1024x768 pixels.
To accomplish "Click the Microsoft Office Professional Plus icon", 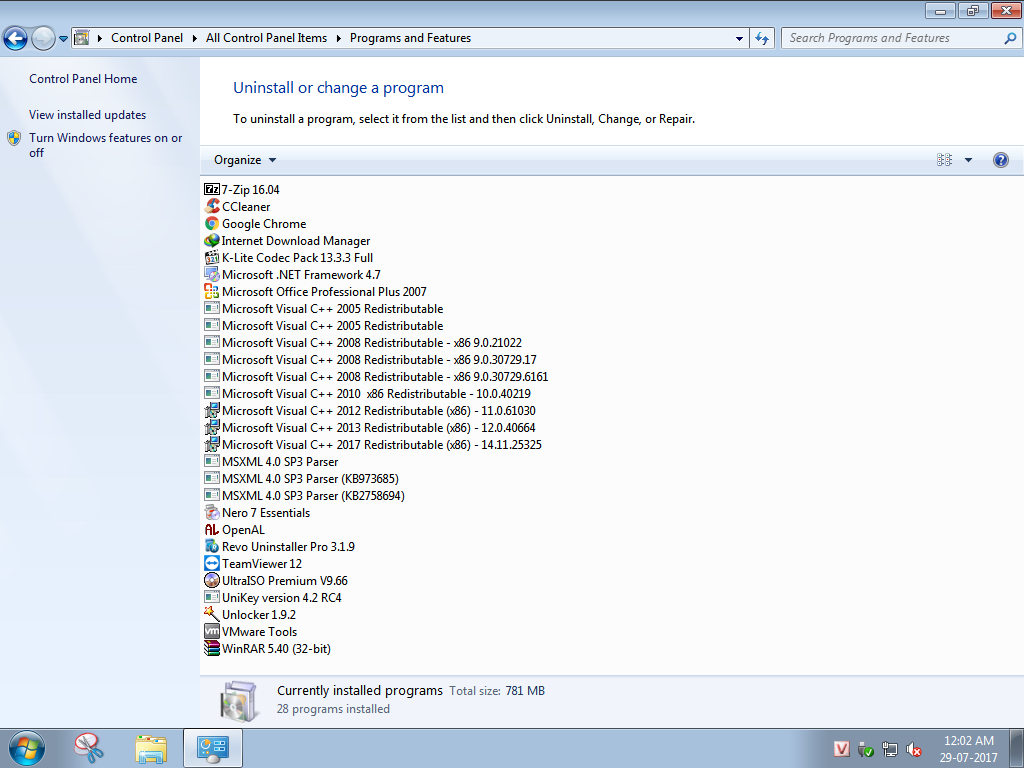I will tap(212, 291).
